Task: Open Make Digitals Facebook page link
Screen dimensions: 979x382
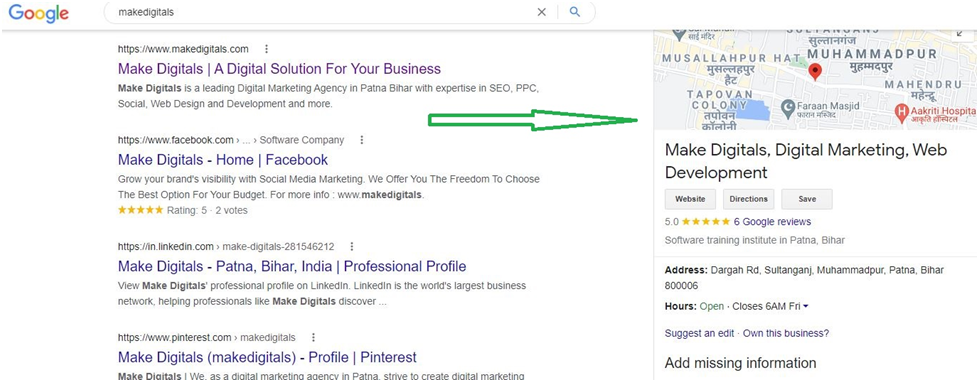Action: coord(223,159)
